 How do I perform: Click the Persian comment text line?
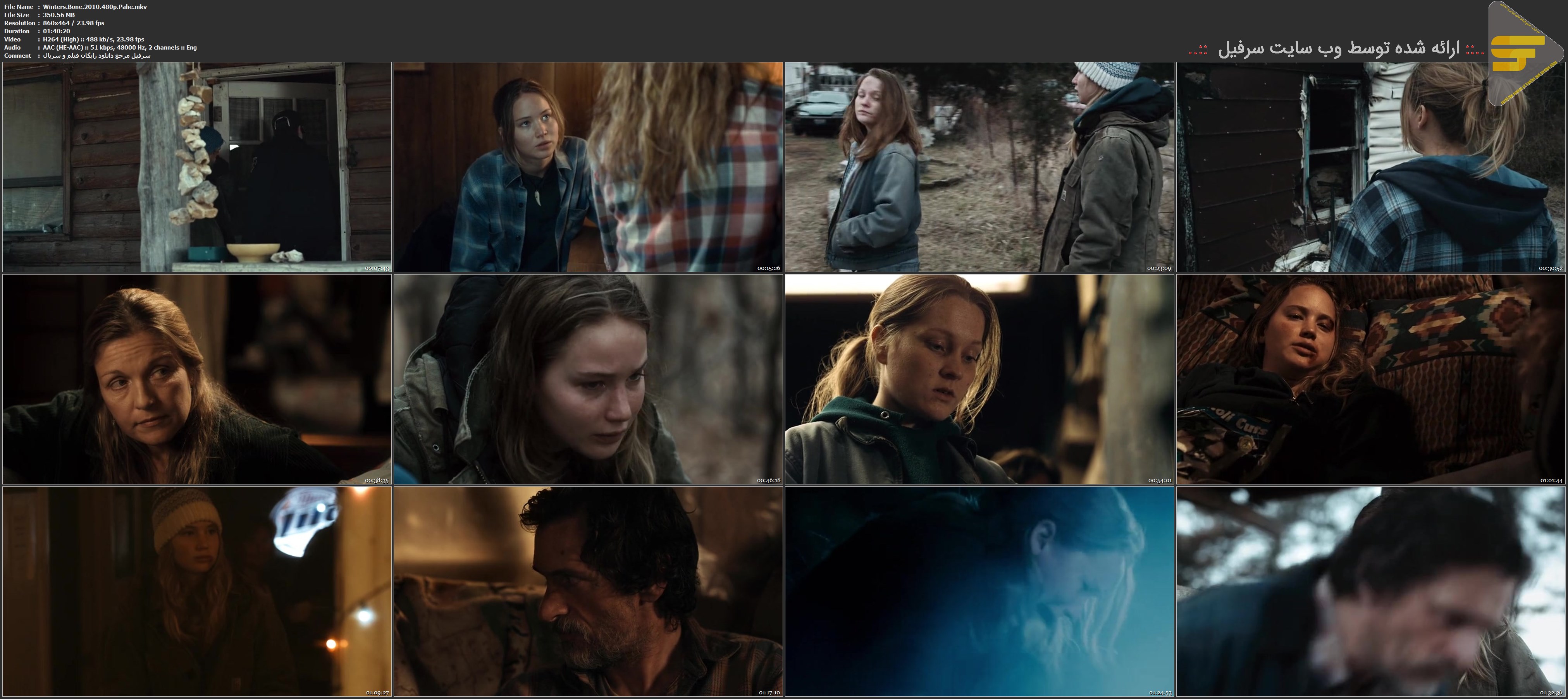[x=96, y=55]
